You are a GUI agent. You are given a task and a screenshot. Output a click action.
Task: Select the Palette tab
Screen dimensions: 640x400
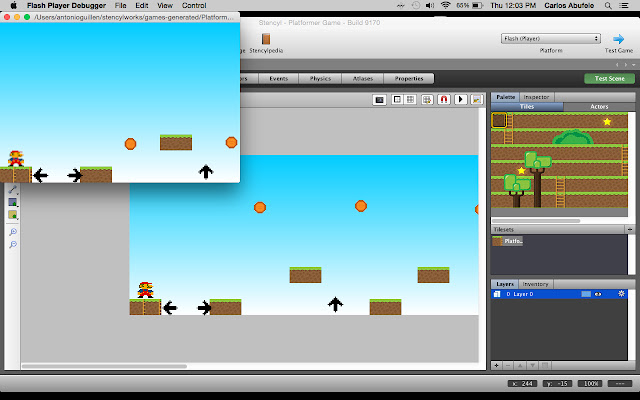point(505,97)
